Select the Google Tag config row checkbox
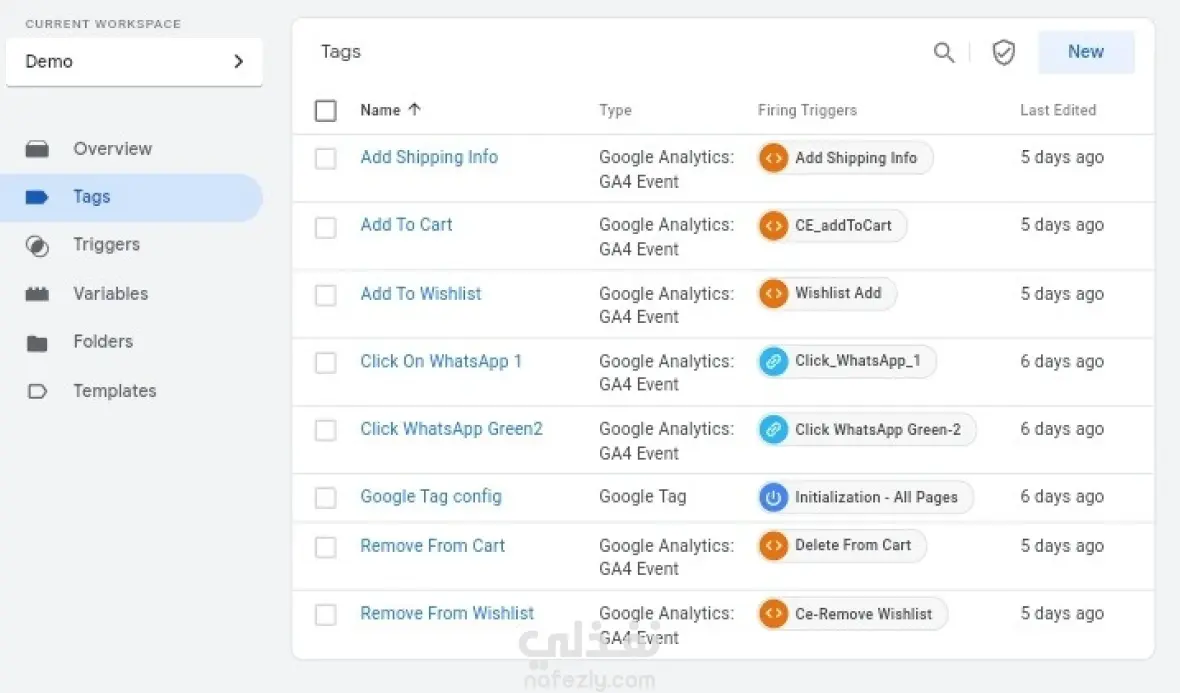This screenshot has width=1180, height=693. (x=326, y=498)
